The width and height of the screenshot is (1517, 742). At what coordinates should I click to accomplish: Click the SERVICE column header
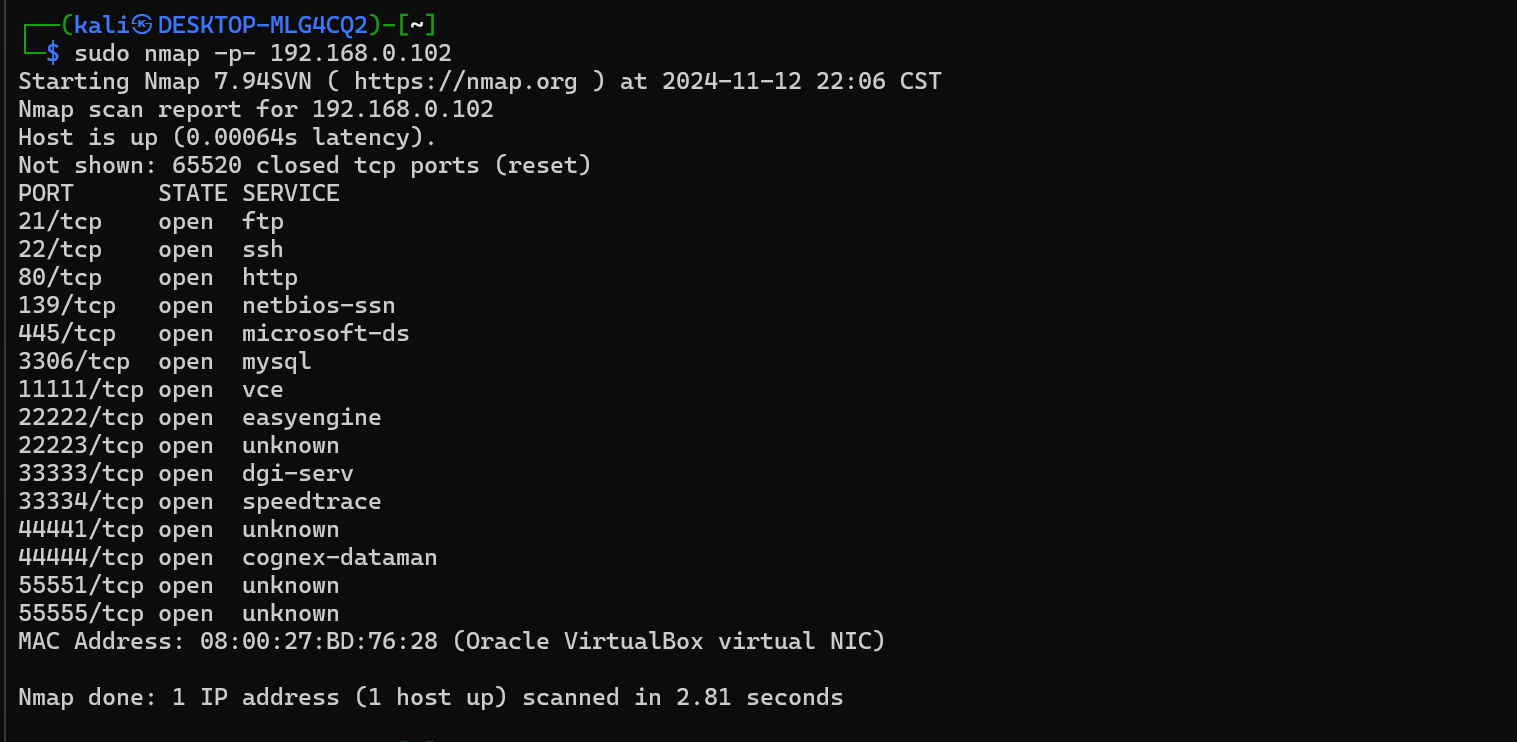tap(291, 193)
